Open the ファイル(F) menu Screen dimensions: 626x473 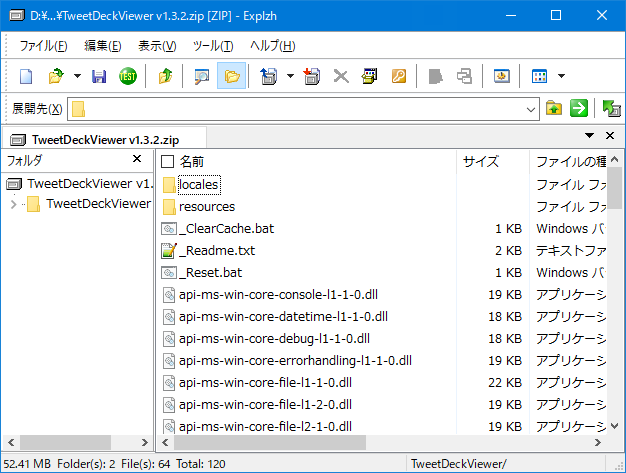(44, 46)
